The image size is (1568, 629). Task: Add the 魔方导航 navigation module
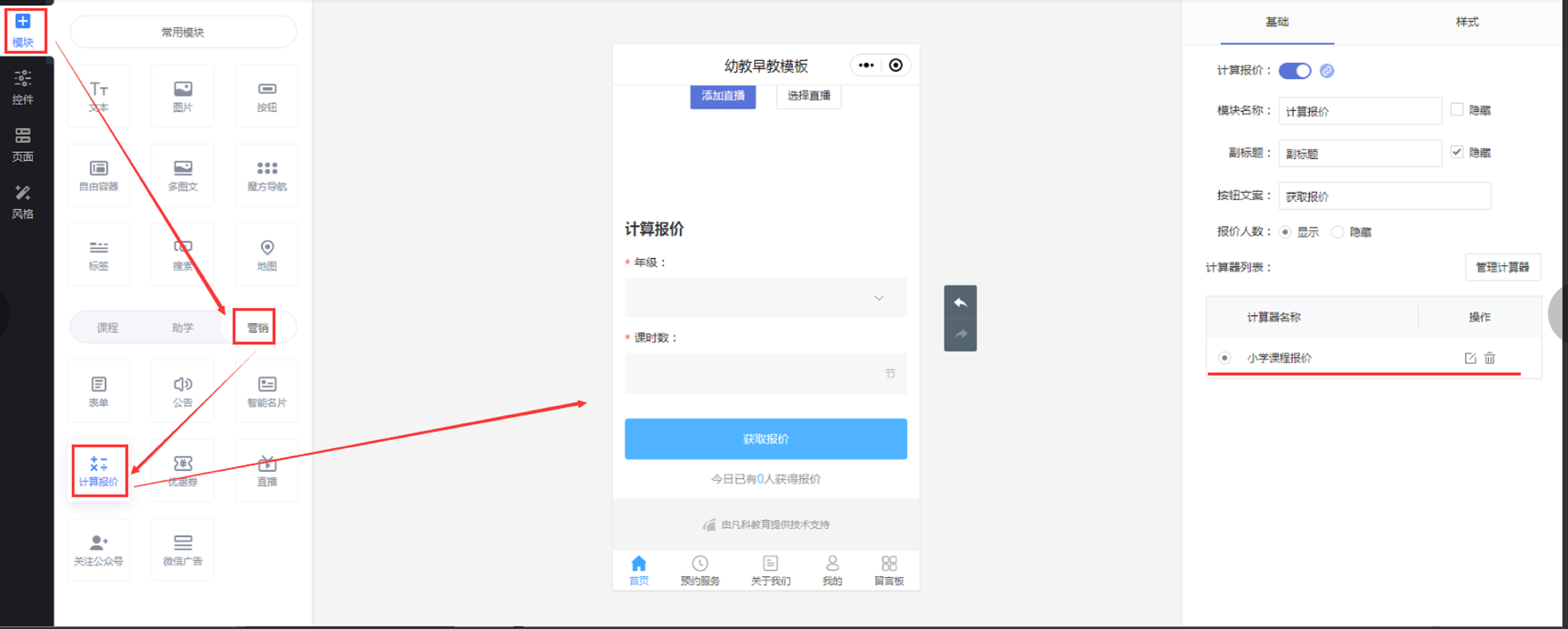[x=267, y=175]
